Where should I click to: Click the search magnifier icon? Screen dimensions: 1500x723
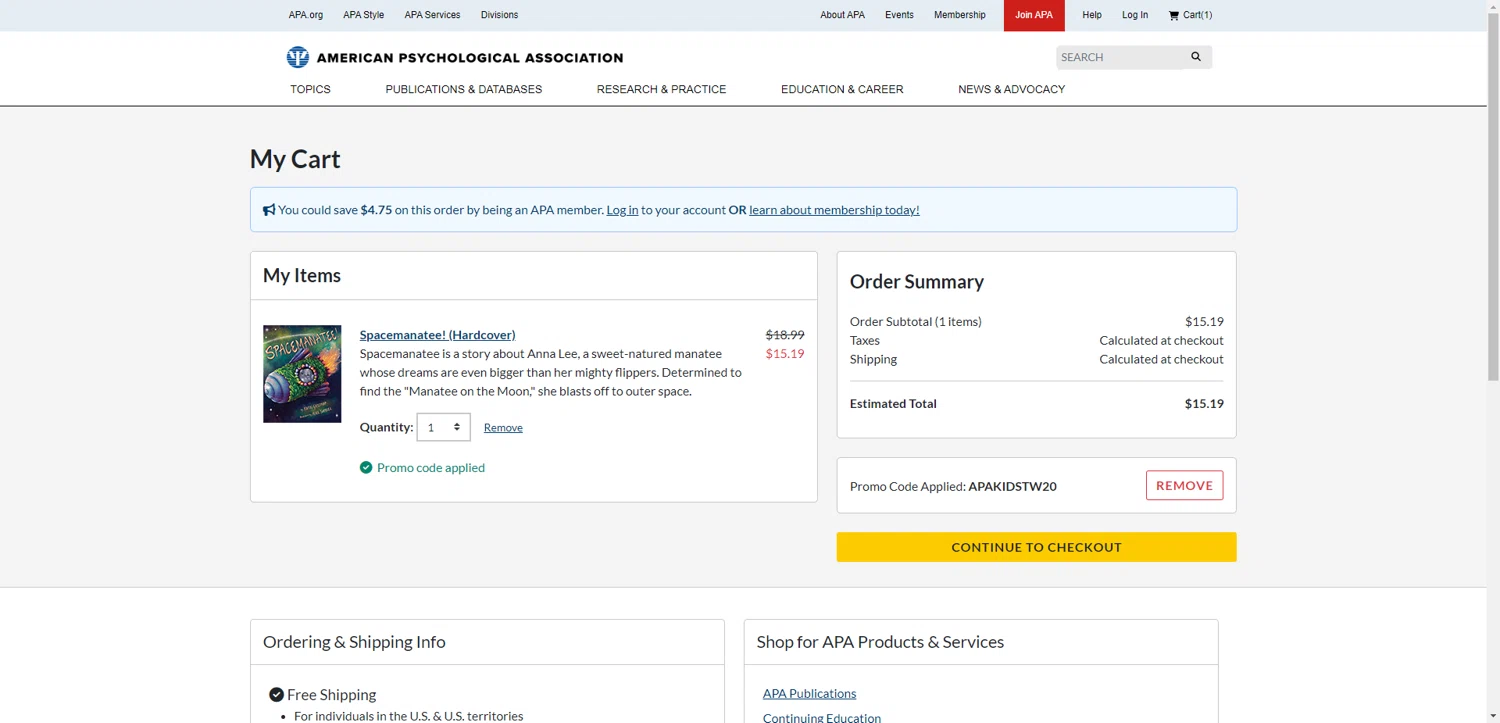click(x=1196, y=57)
